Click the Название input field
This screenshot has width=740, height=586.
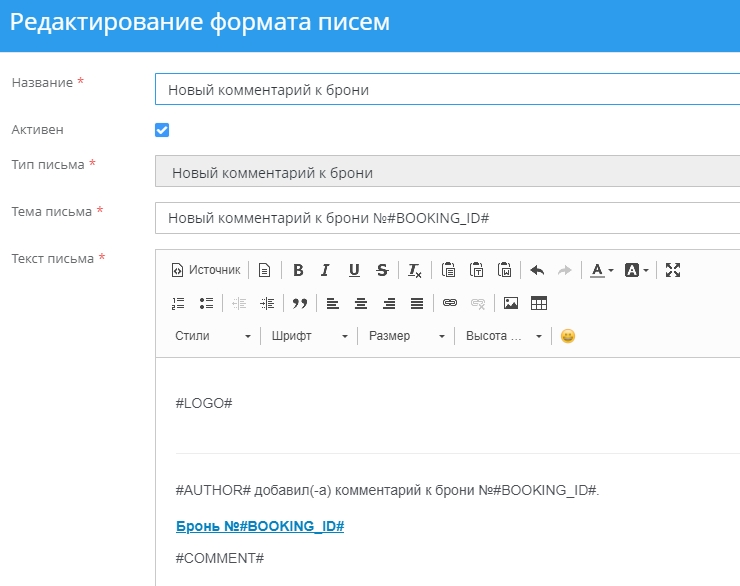click(x=447, y=89)
